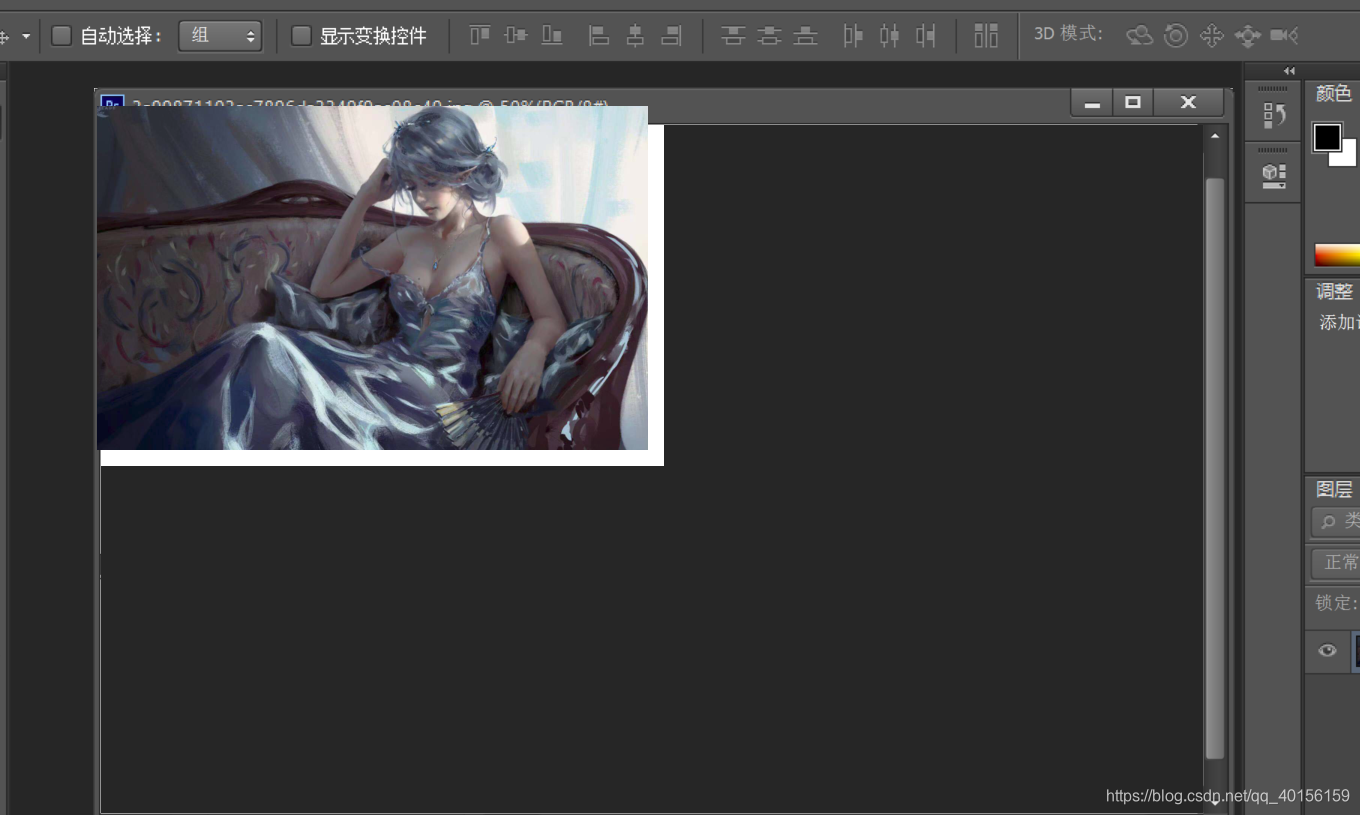Align horizontal centers of layers
This screenshot has width=1360, height=815.
635,36
